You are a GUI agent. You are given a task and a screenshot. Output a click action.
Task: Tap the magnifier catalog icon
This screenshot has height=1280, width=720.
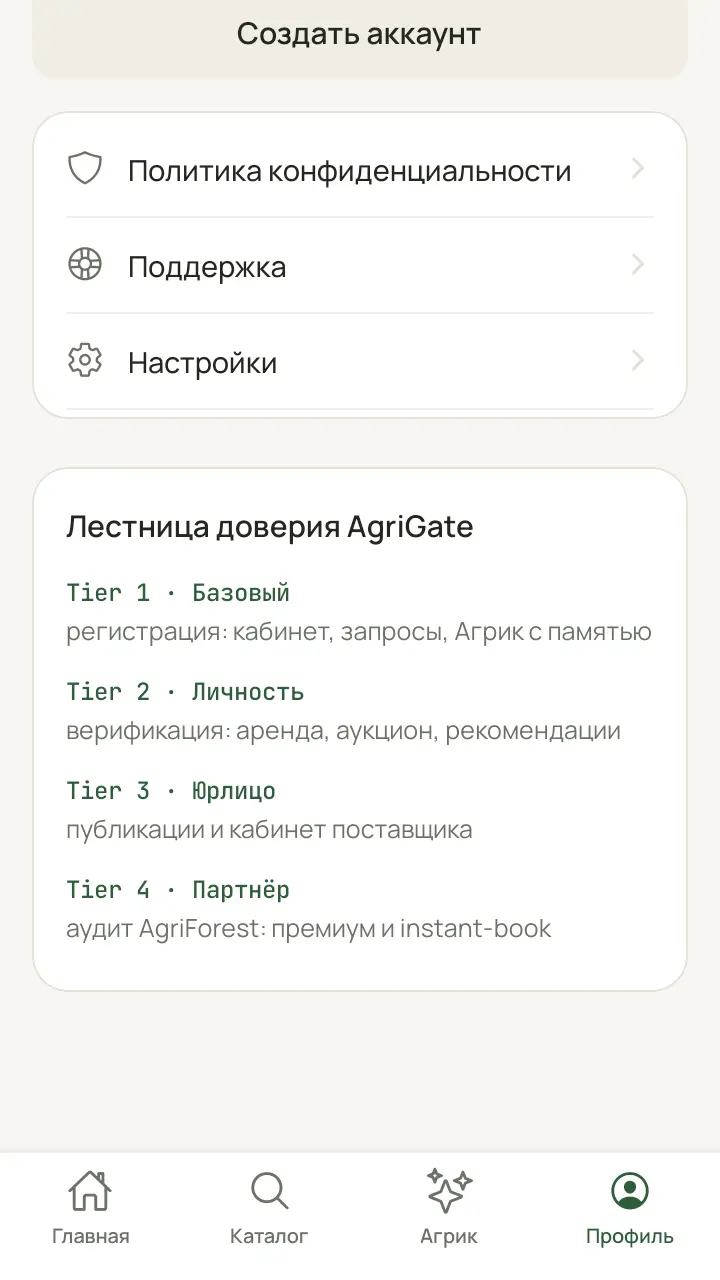(269, 1191)
